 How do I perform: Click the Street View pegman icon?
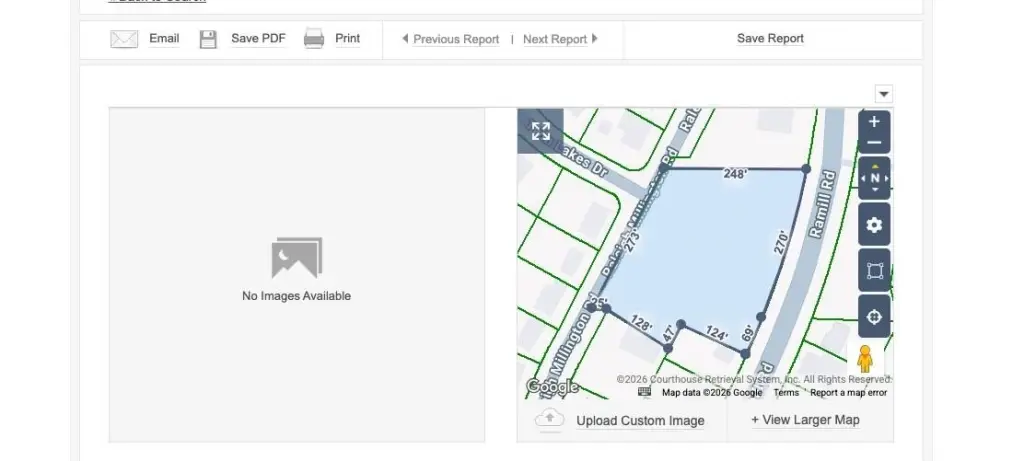pos(865,359)
